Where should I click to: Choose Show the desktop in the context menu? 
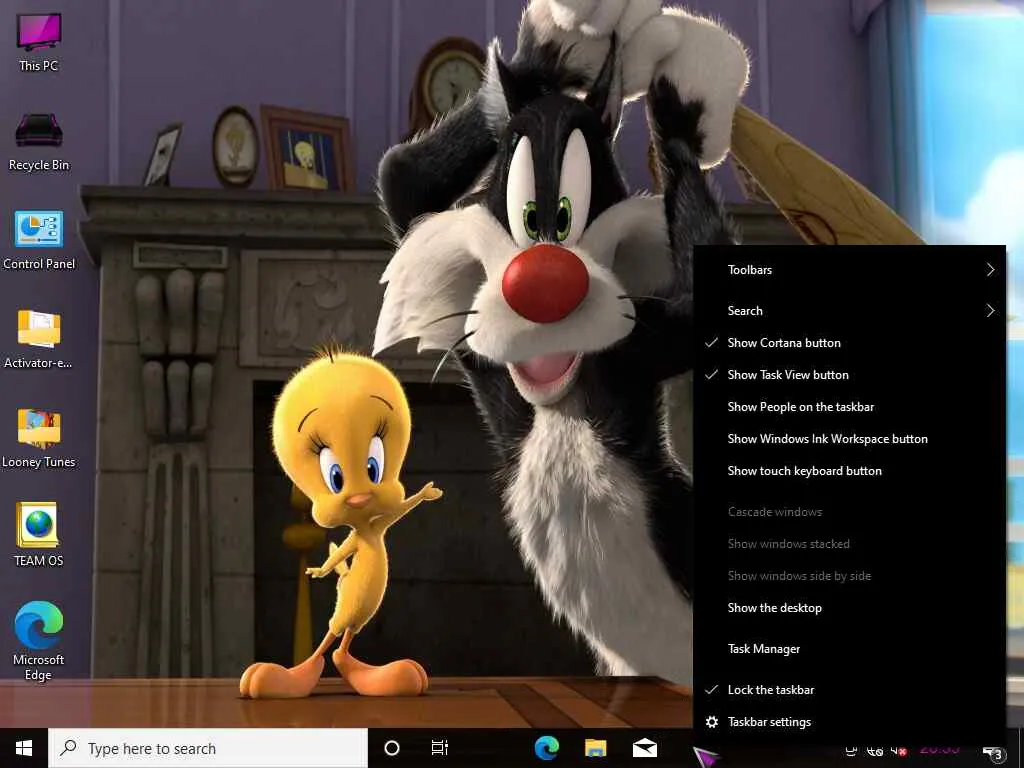click(849, 608)
